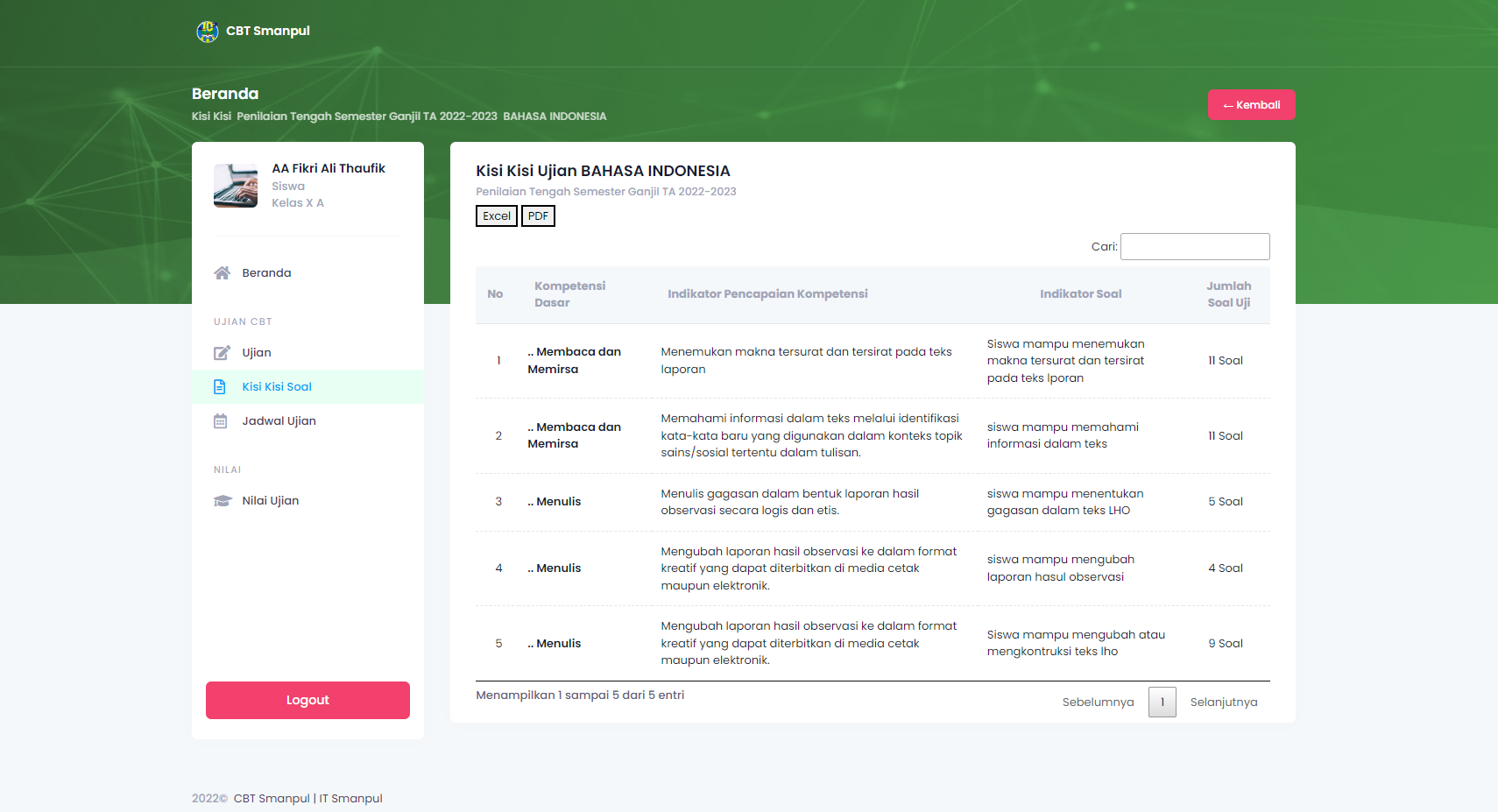Image resolution: width=1498 pixels, height=812 pixels.
Task: Sort by Jumlah Soal Uji column header
Action: tap(1228, 294)
